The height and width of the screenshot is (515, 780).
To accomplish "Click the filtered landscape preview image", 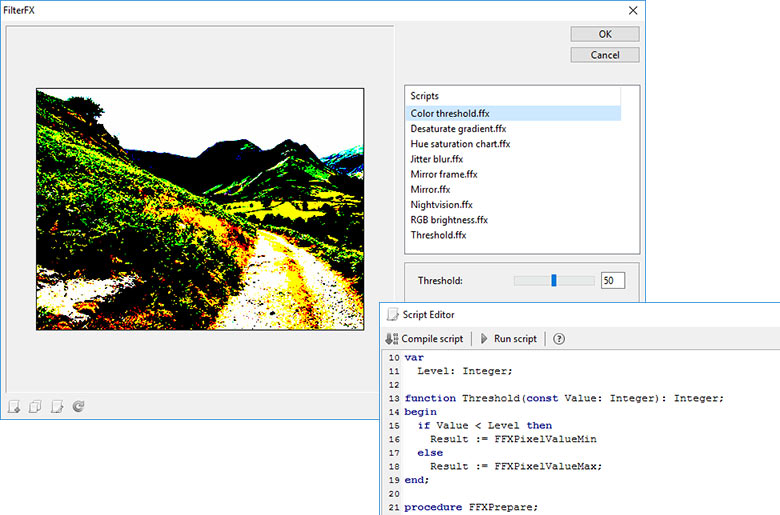I will click(200, 209).
